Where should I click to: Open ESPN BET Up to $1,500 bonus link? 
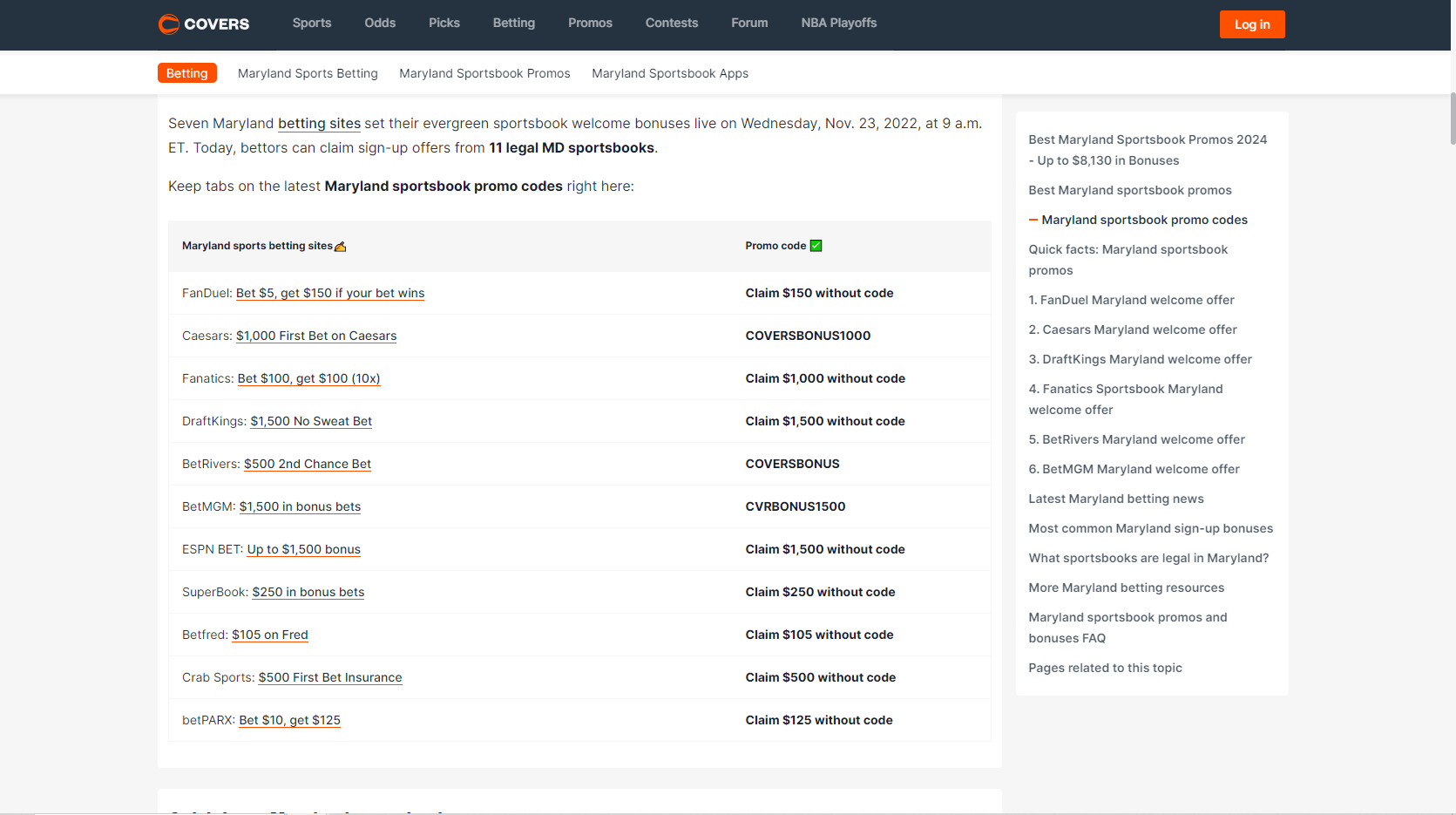[x=304, y=549]
